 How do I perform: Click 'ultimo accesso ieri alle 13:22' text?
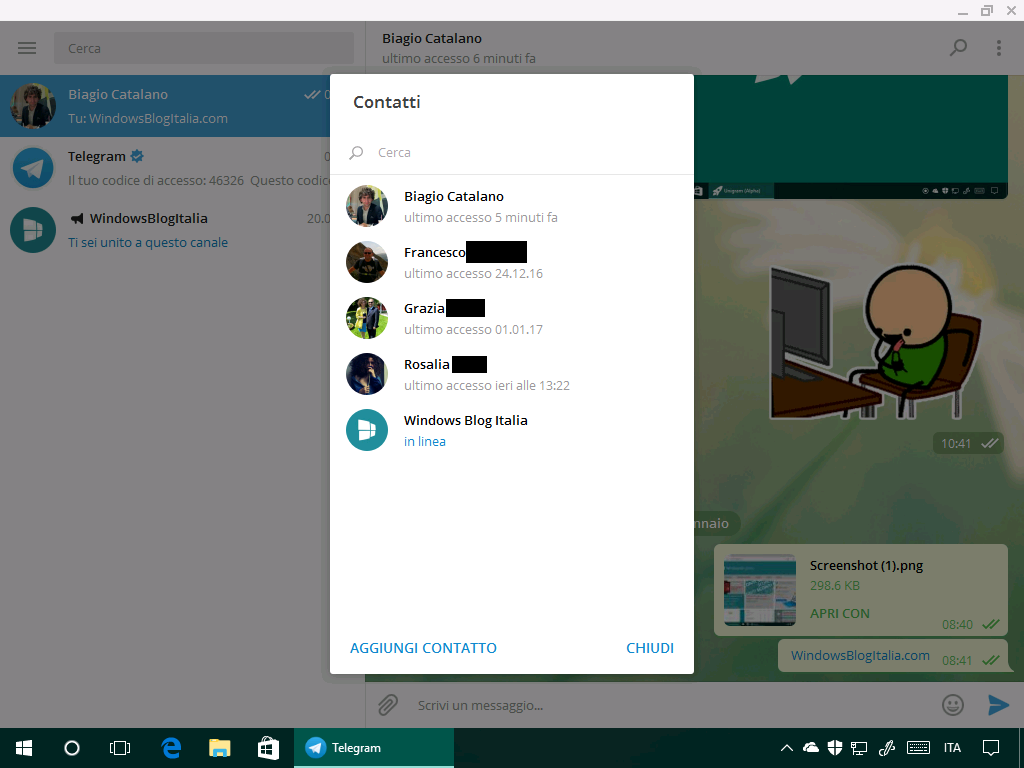click(x=487, y=386)
